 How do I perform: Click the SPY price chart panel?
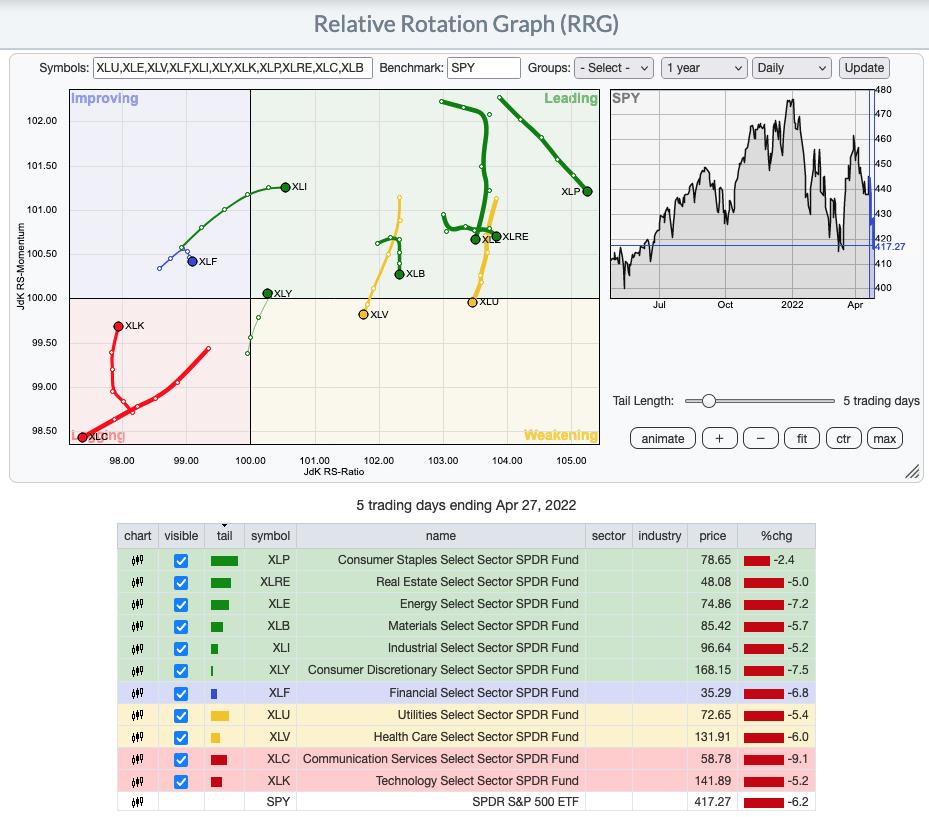(x=742, y=194)
